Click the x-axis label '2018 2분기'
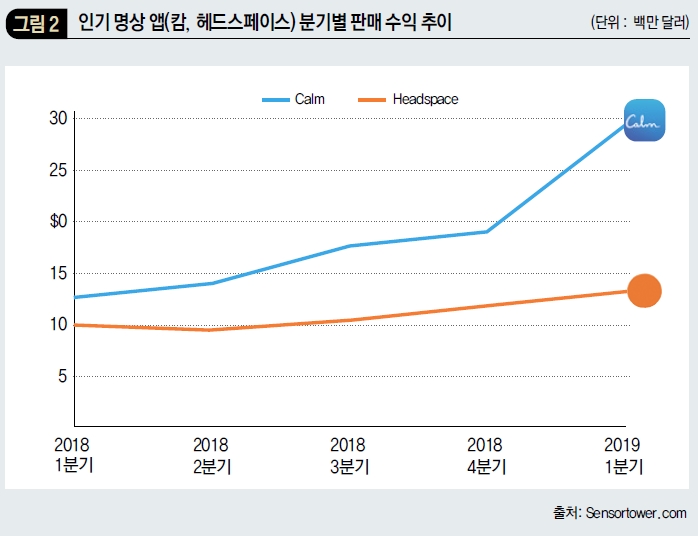This screenshot has height=536, width=698. click(x=211, y=455)
